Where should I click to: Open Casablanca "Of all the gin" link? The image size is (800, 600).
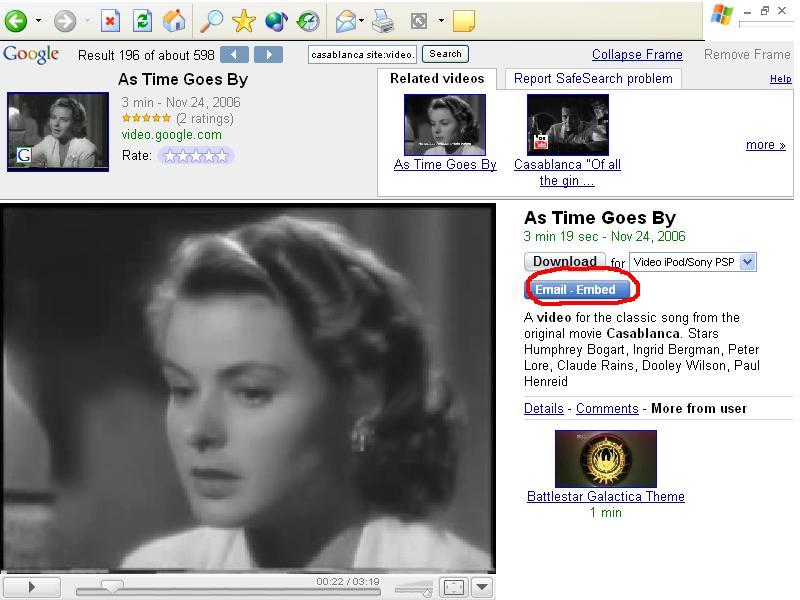tap(567, 172)
